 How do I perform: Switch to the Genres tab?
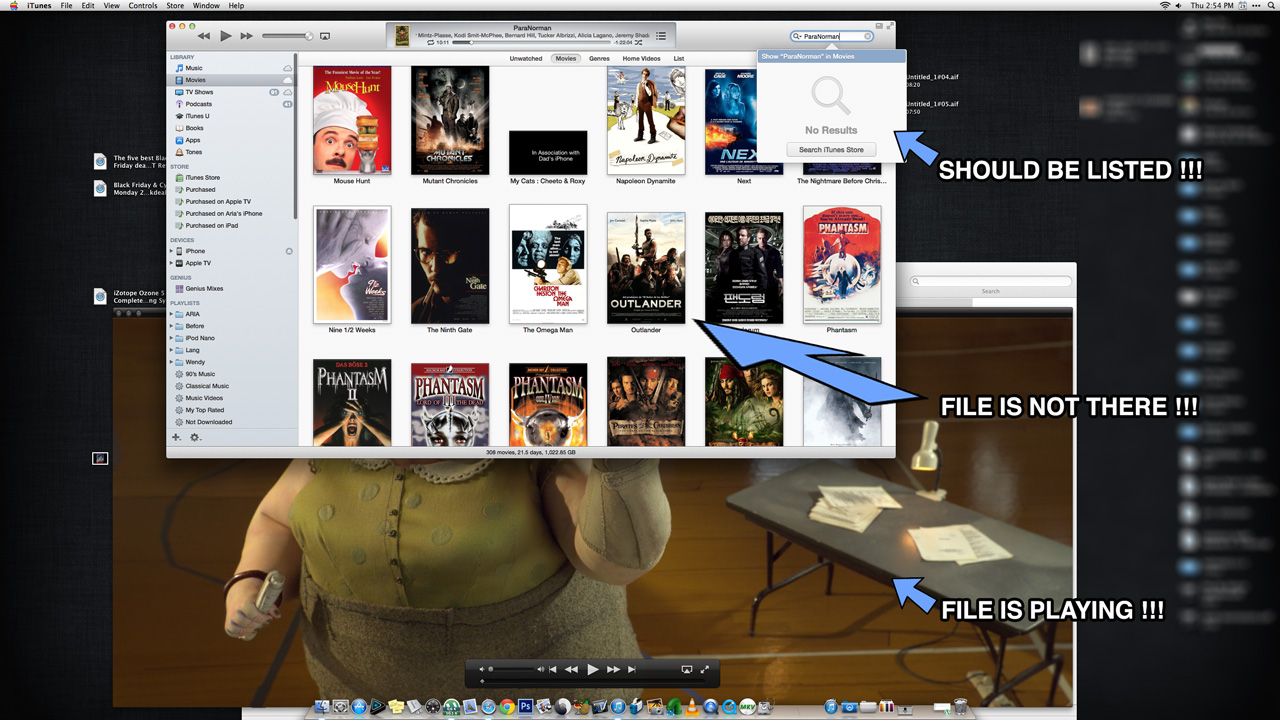pyautogui.click(x=599, y=59)
